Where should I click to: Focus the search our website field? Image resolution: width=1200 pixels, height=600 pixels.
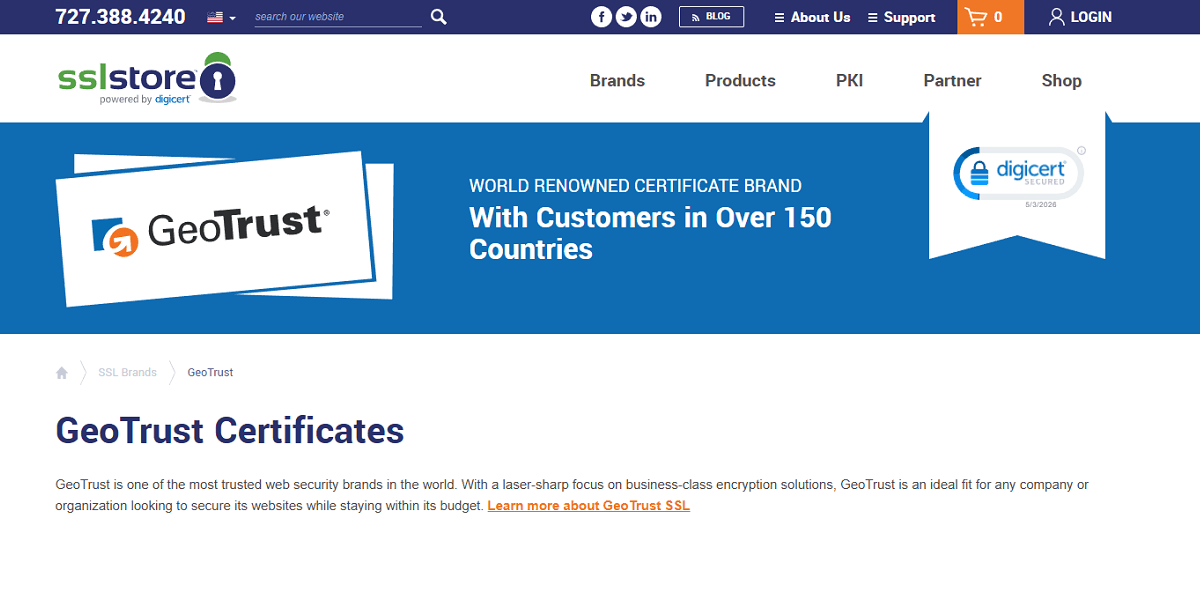tap(338, 17)
